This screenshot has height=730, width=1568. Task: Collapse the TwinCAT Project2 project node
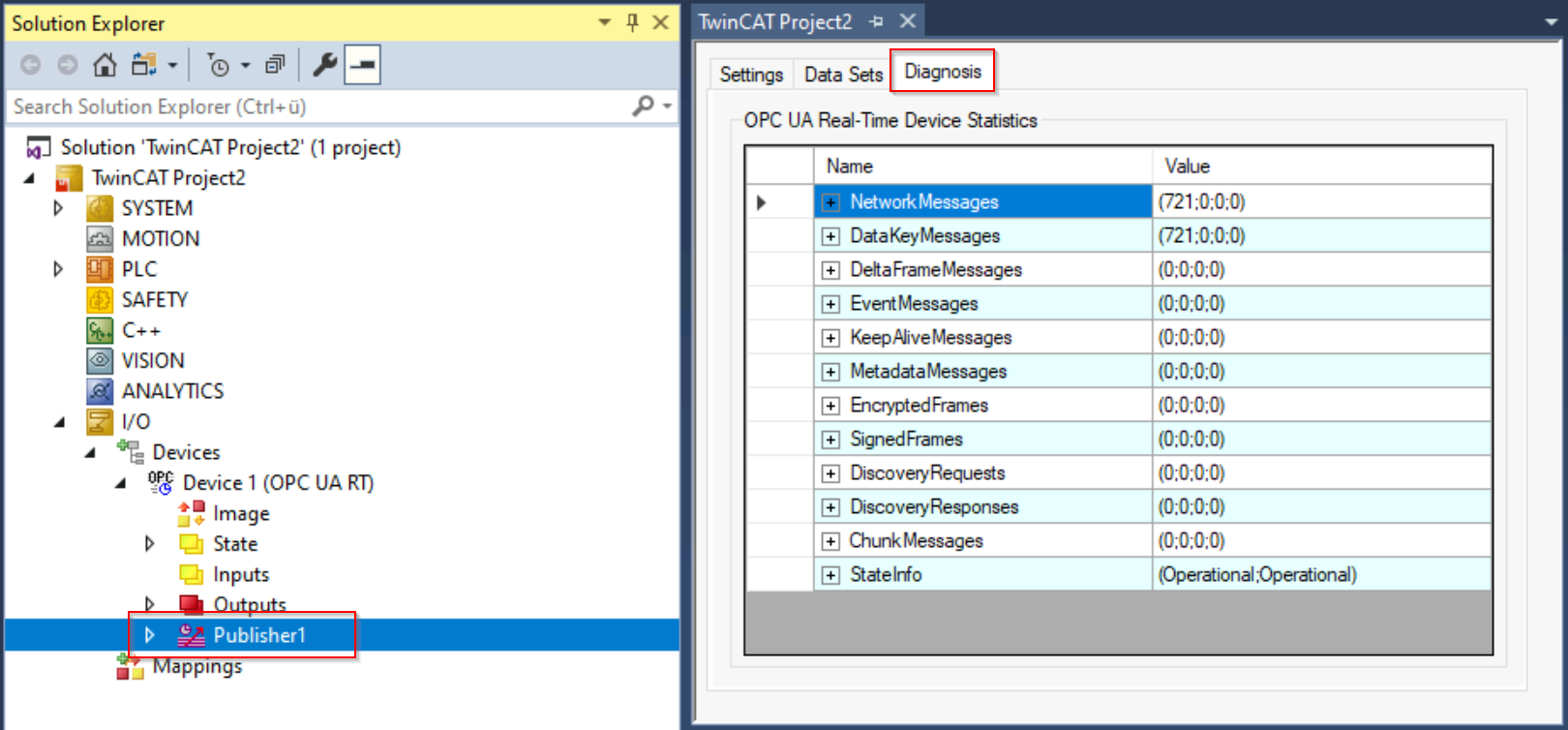[x=28, y=178]
